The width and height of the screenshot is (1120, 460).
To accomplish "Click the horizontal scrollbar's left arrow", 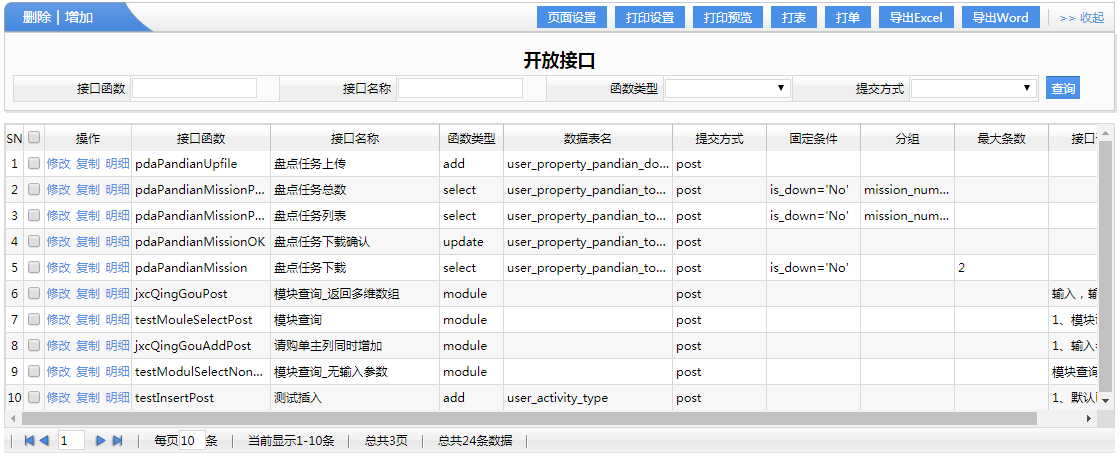I will pyautogui.click(x=13, y=419).
